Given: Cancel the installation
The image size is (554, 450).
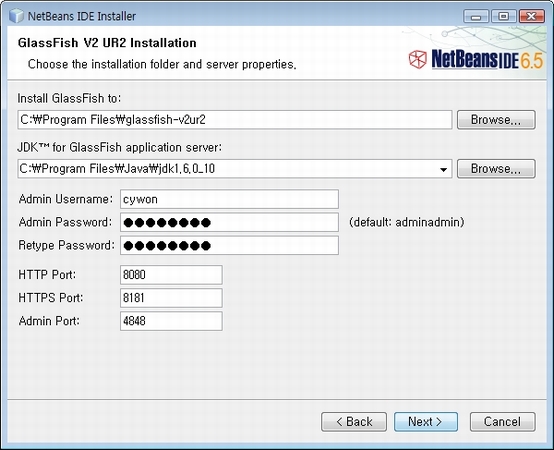Looking at the screenshot, I should click(x=502, y=422).
